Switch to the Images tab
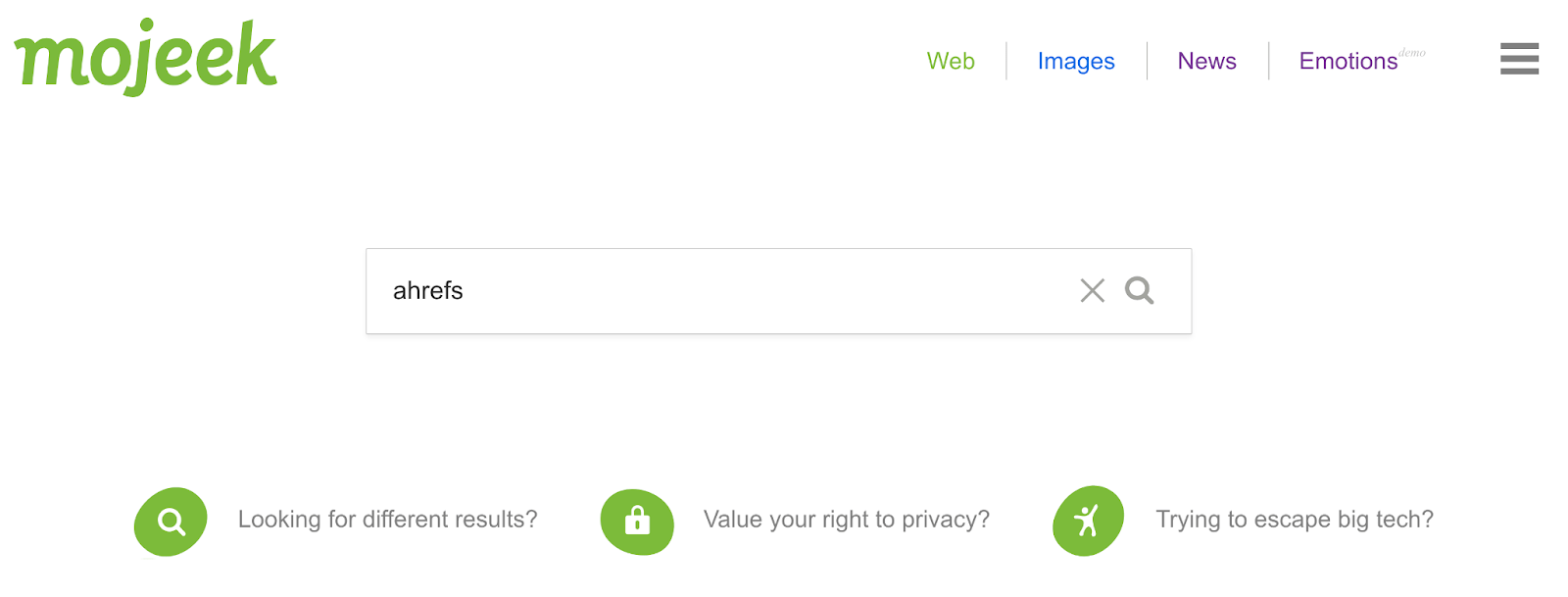The image size is (1568, 597). (1076, 61)
